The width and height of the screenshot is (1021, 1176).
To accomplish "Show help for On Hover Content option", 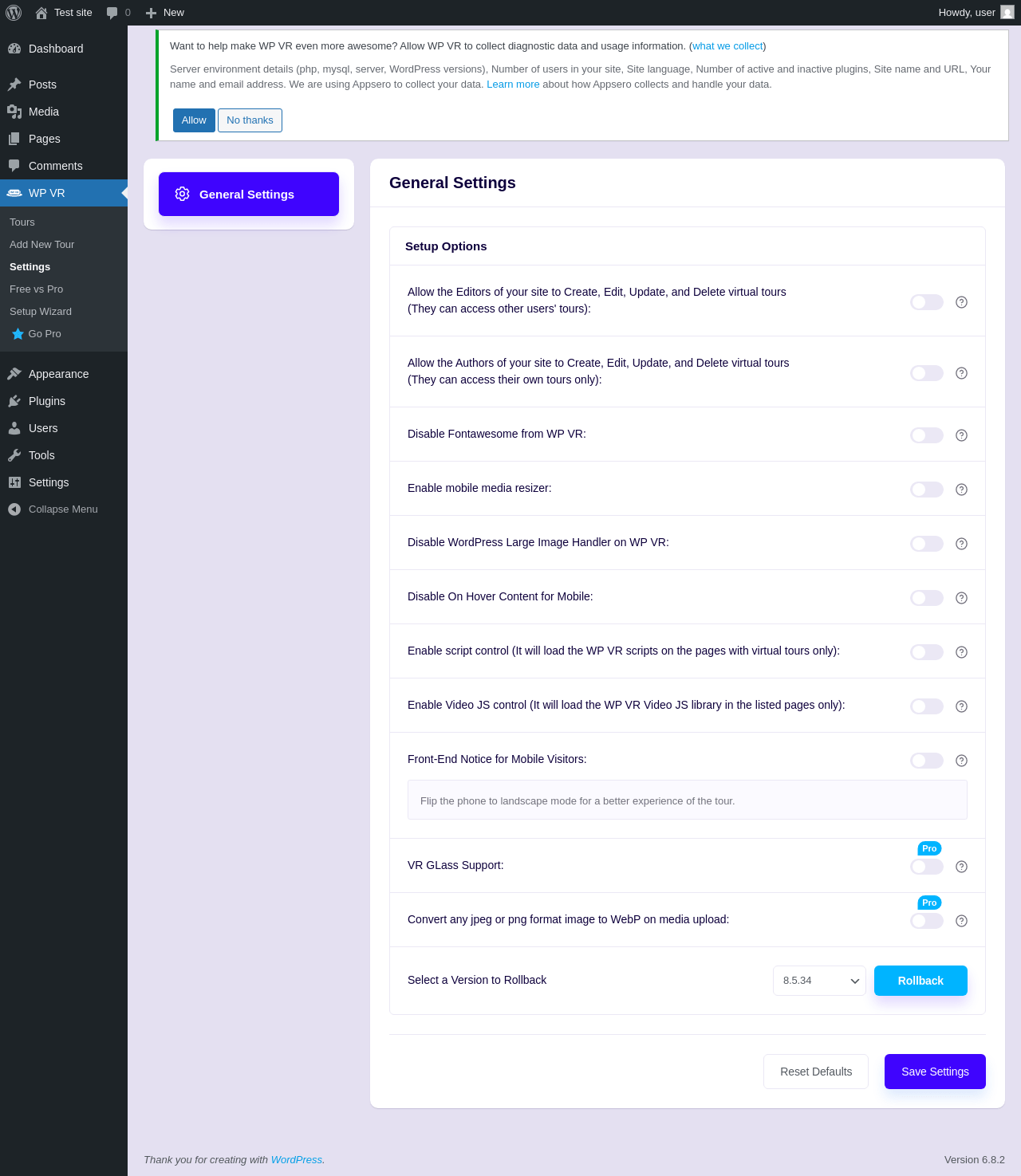I will coord(961,598).
